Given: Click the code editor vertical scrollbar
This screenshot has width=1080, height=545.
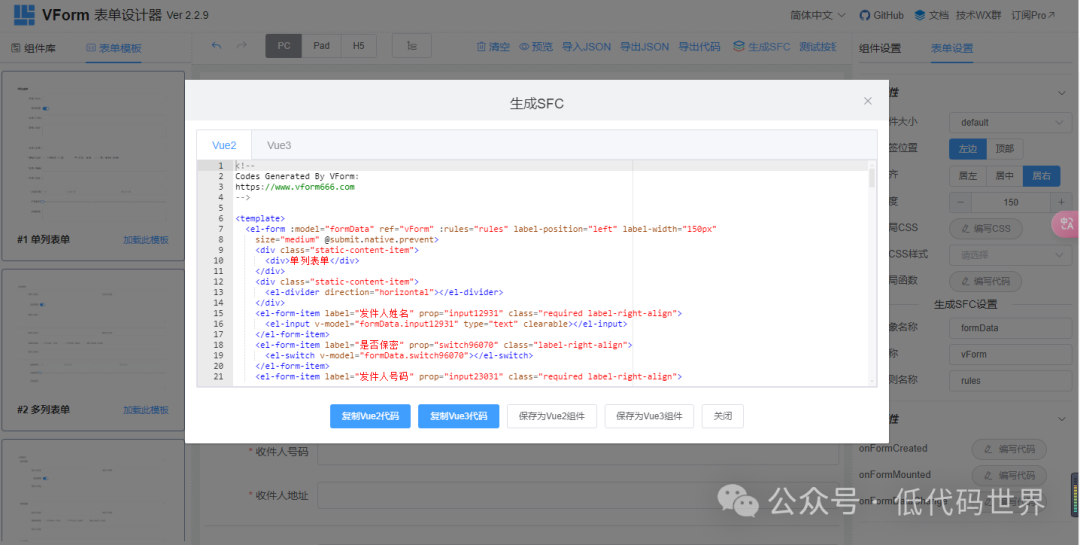Looking at the screenshot, I should (x=872, y=179).
